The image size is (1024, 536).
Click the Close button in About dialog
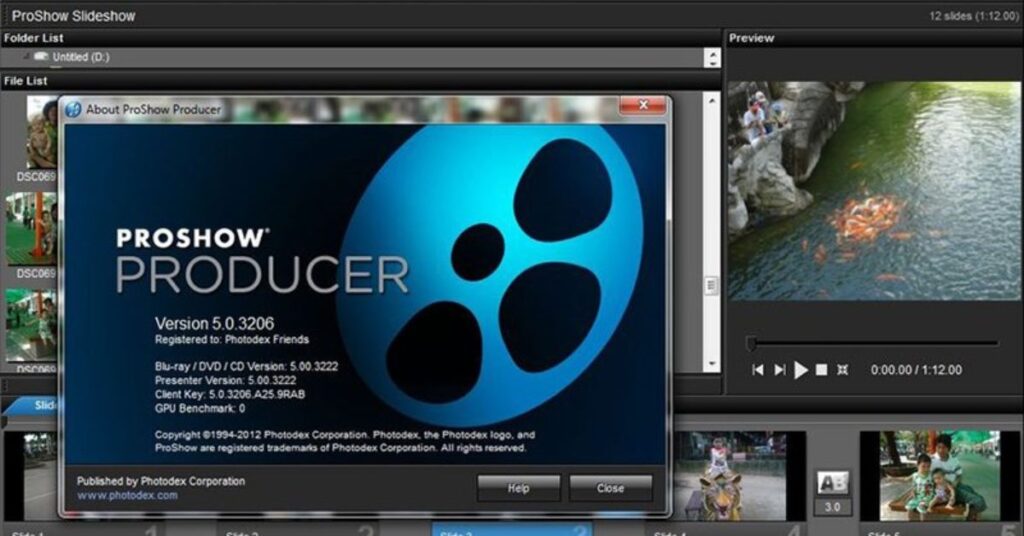(610, 488)
